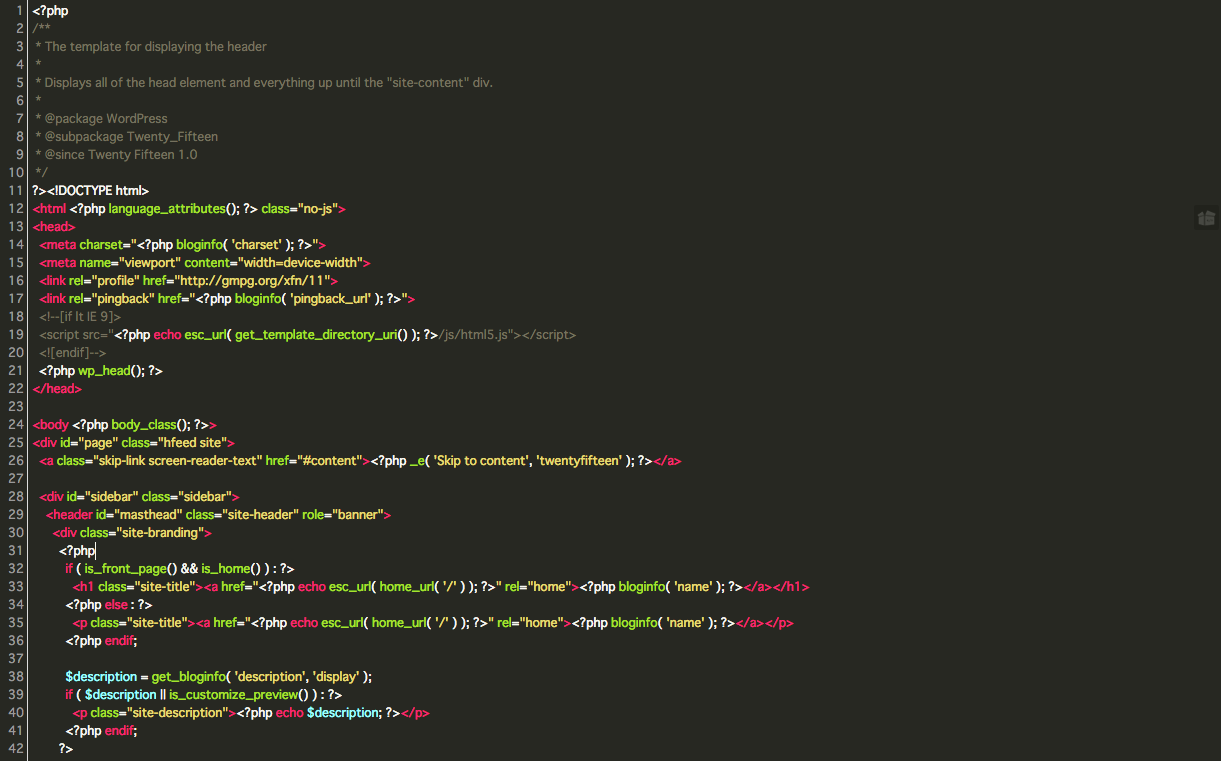
Task: Click 'get_template_directory_uri()' function call
Action: click(322, 334)
